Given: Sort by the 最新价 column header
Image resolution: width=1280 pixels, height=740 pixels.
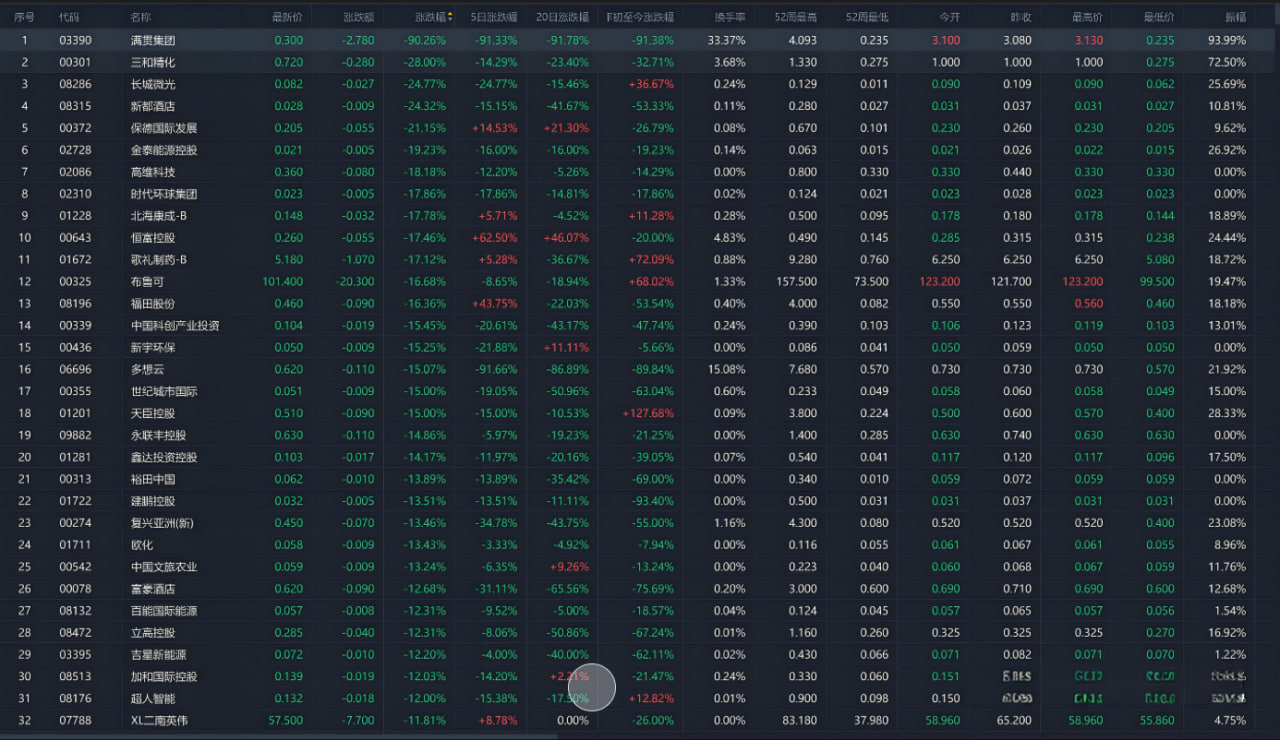Looking at the screenshot, I should coord(287,17).
